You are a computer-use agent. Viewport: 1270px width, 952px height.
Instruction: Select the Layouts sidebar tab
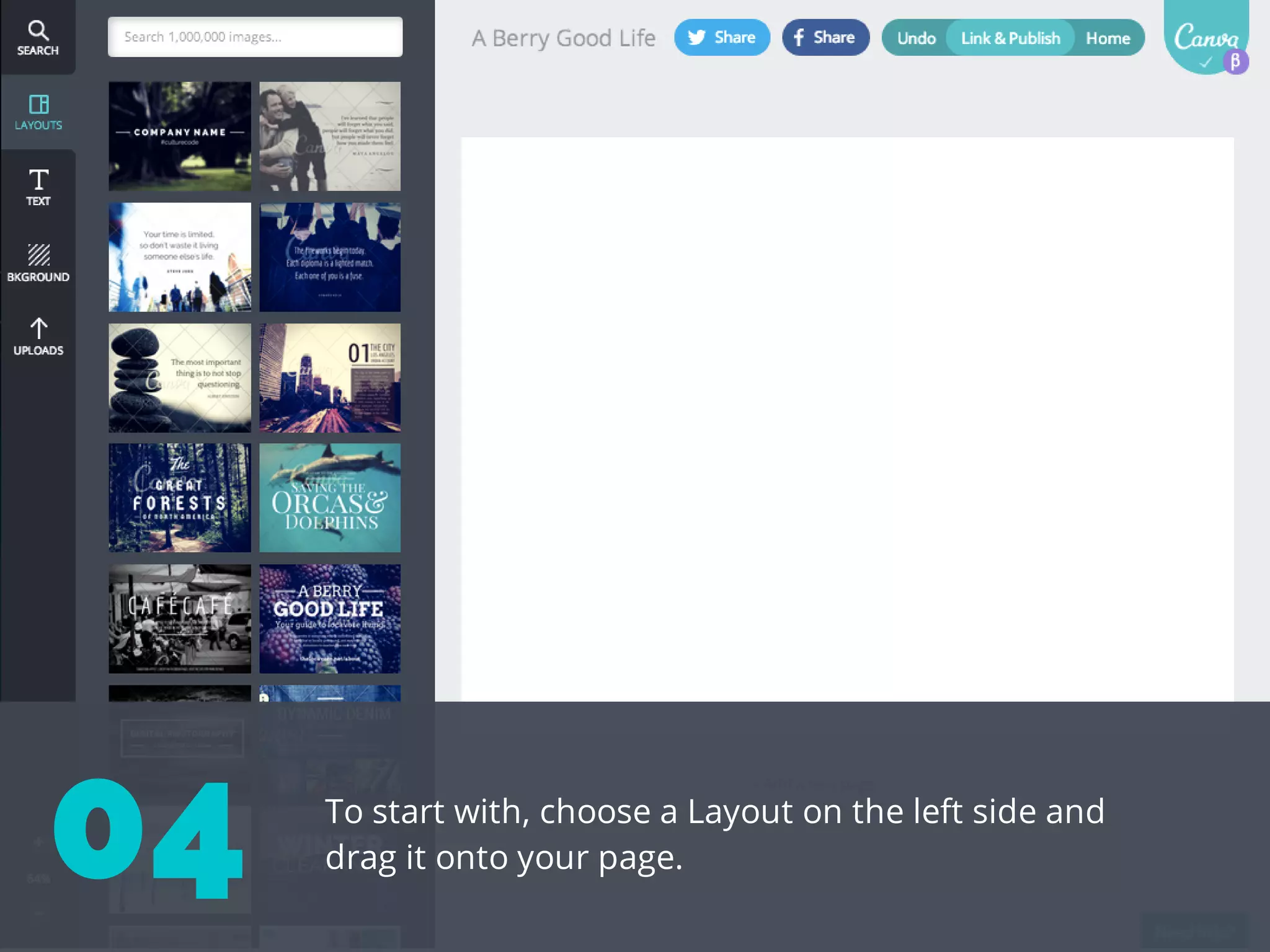click(38, 112)
